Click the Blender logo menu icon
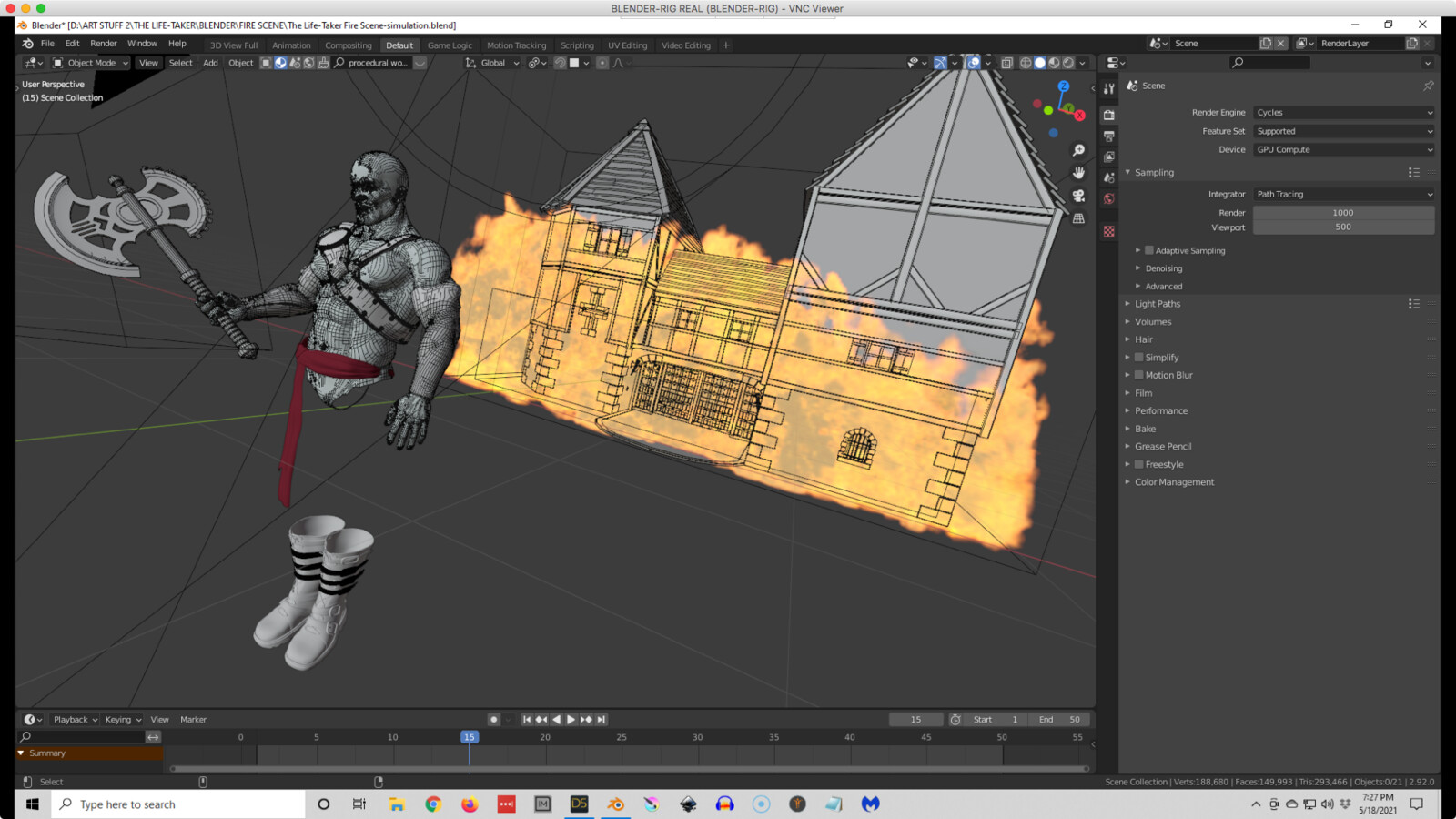The height and width of the screenshot is (819, 1456). point(27,44)
